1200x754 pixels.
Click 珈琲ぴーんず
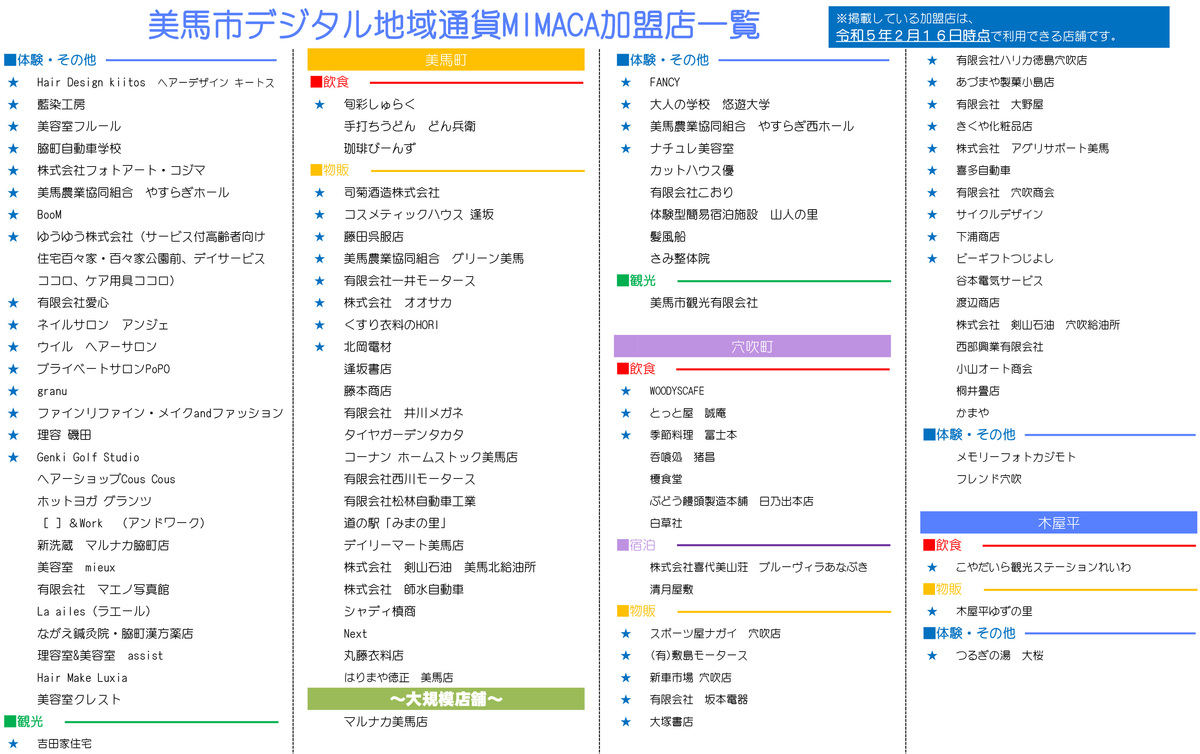(x=380, y=148)
